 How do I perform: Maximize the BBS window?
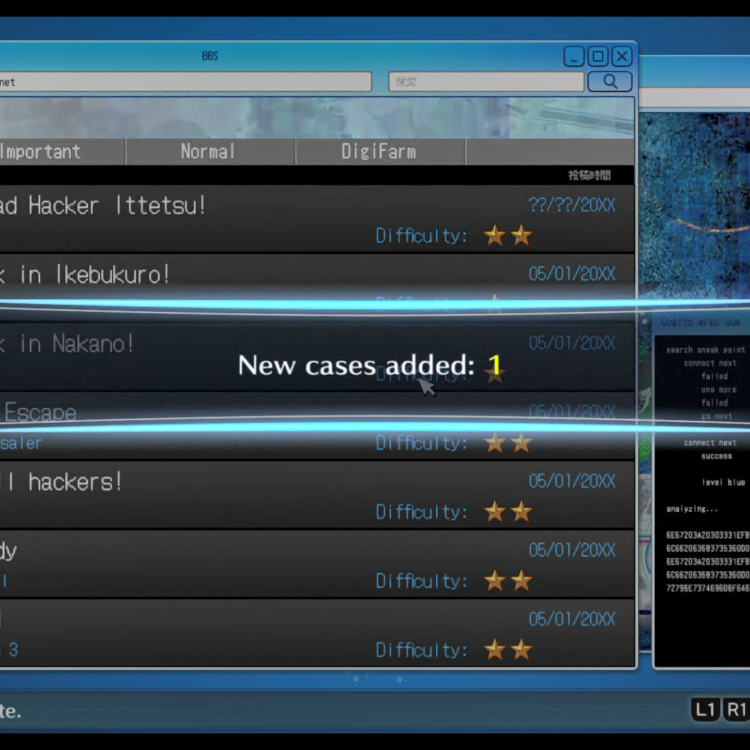pyautogui.click(x=598, y=56)
